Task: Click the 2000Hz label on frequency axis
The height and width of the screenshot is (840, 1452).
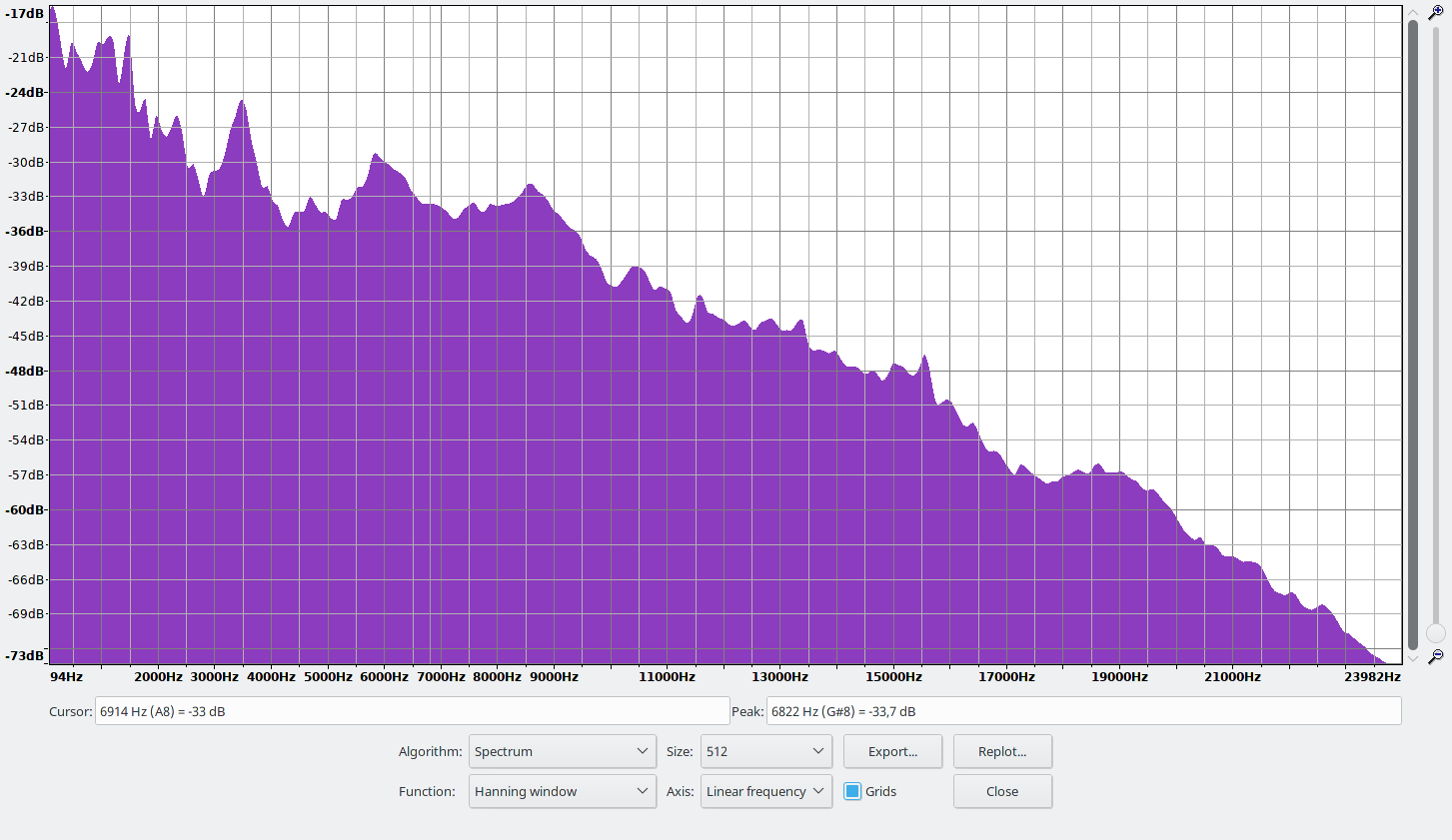Action: 159,676
